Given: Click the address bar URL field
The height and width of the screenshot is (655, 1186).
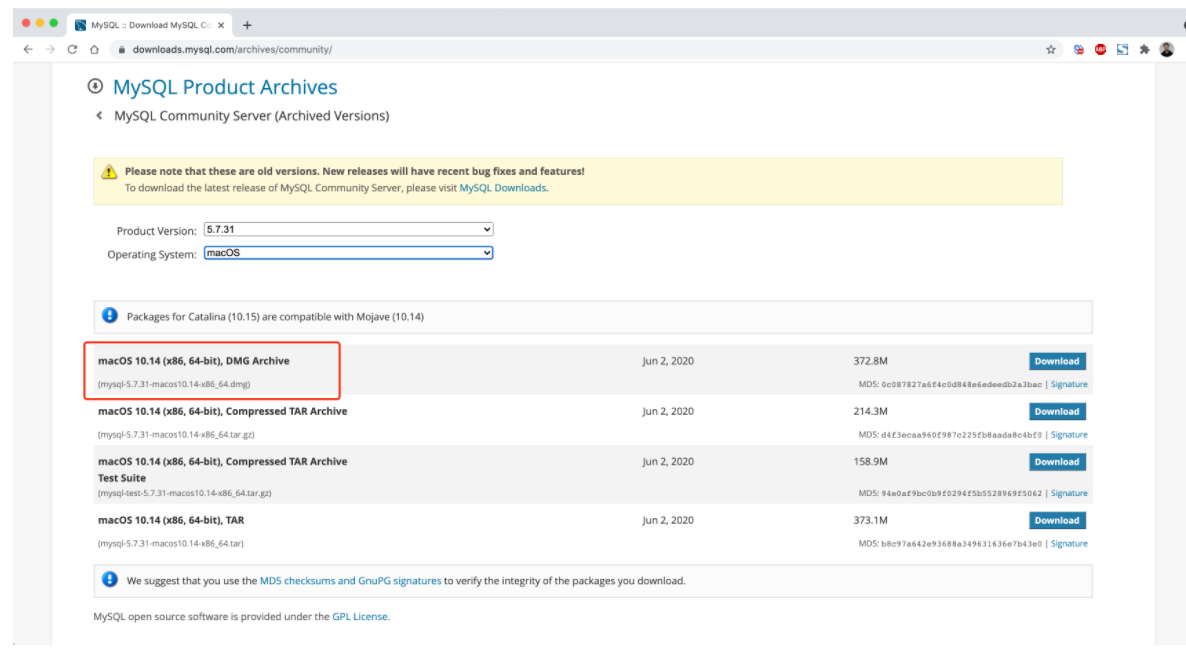Looking at the screenshot, I should click(500, 49).
